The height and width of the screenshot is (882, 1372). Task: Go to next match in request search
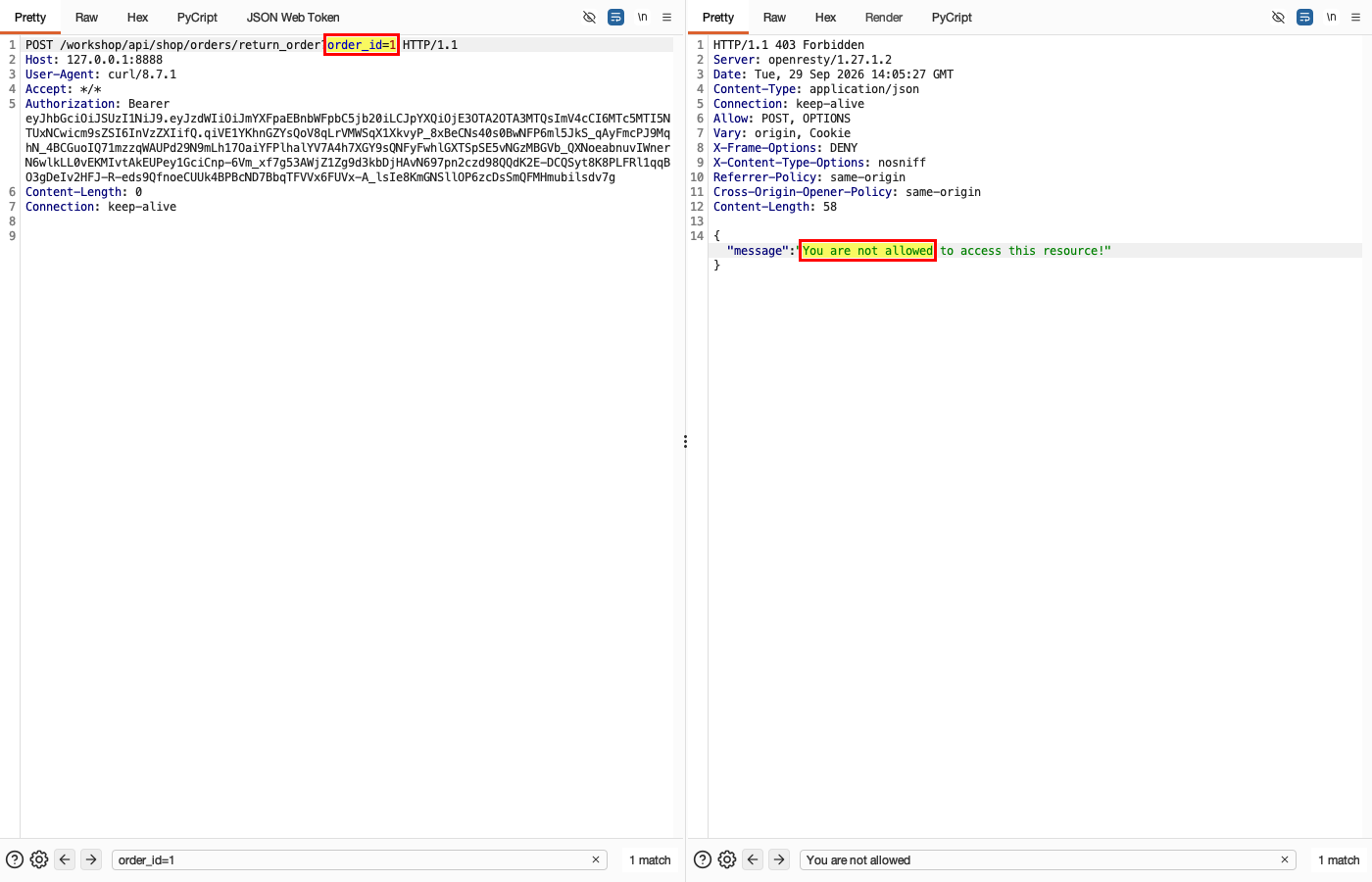(x=91, y=859)
